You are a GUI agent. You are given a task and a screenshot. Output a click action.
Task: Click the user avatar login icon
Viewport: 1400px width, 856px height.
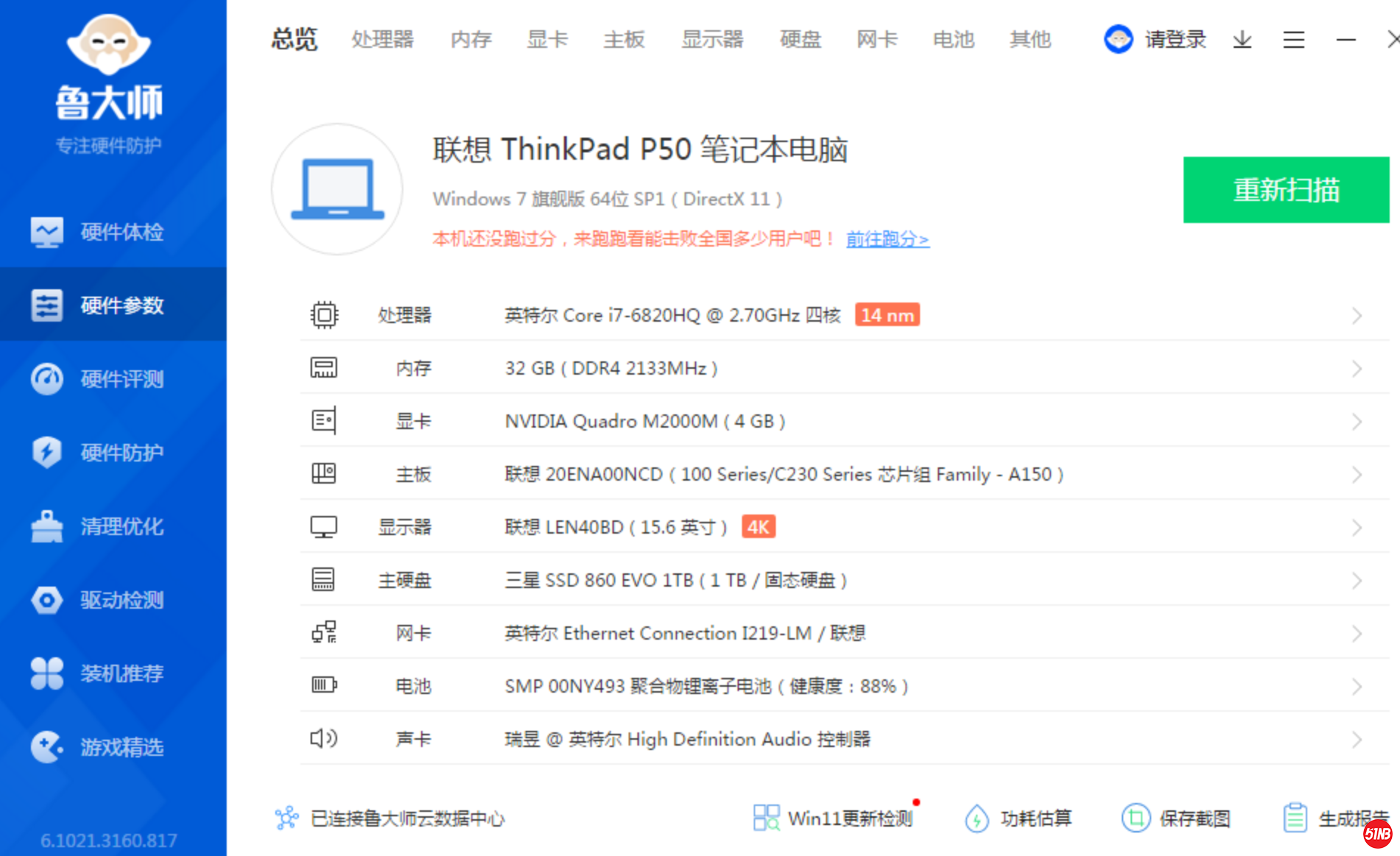(1118, 39)
